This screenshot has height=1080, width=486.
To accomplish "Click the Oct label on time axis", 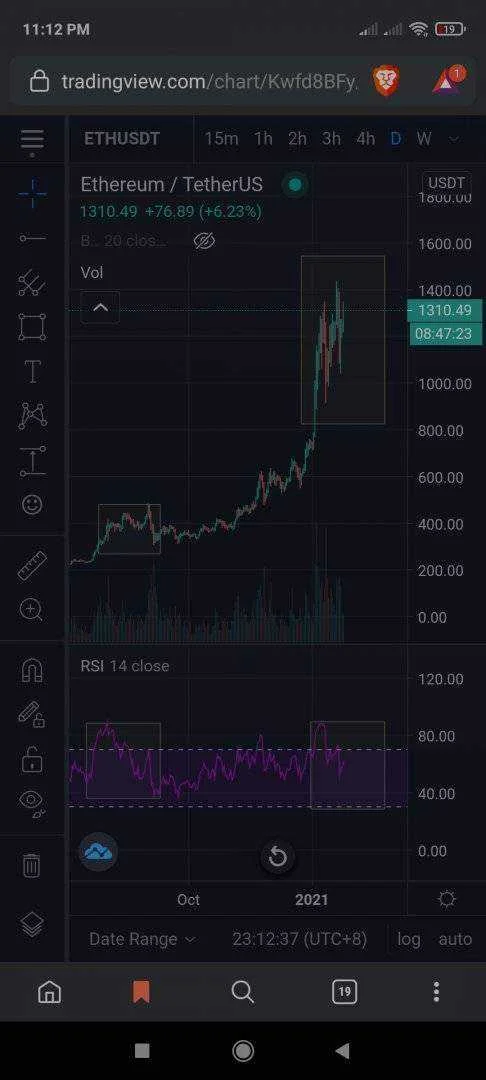I will [x=188, y=900].
